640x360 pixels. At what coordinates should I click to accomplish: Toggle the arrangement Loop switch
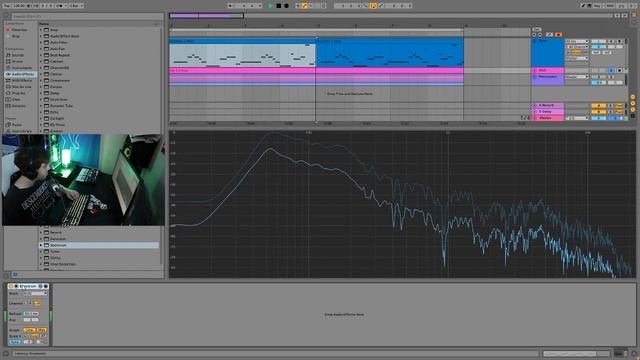pyautogui.click(x=373, y=6)
